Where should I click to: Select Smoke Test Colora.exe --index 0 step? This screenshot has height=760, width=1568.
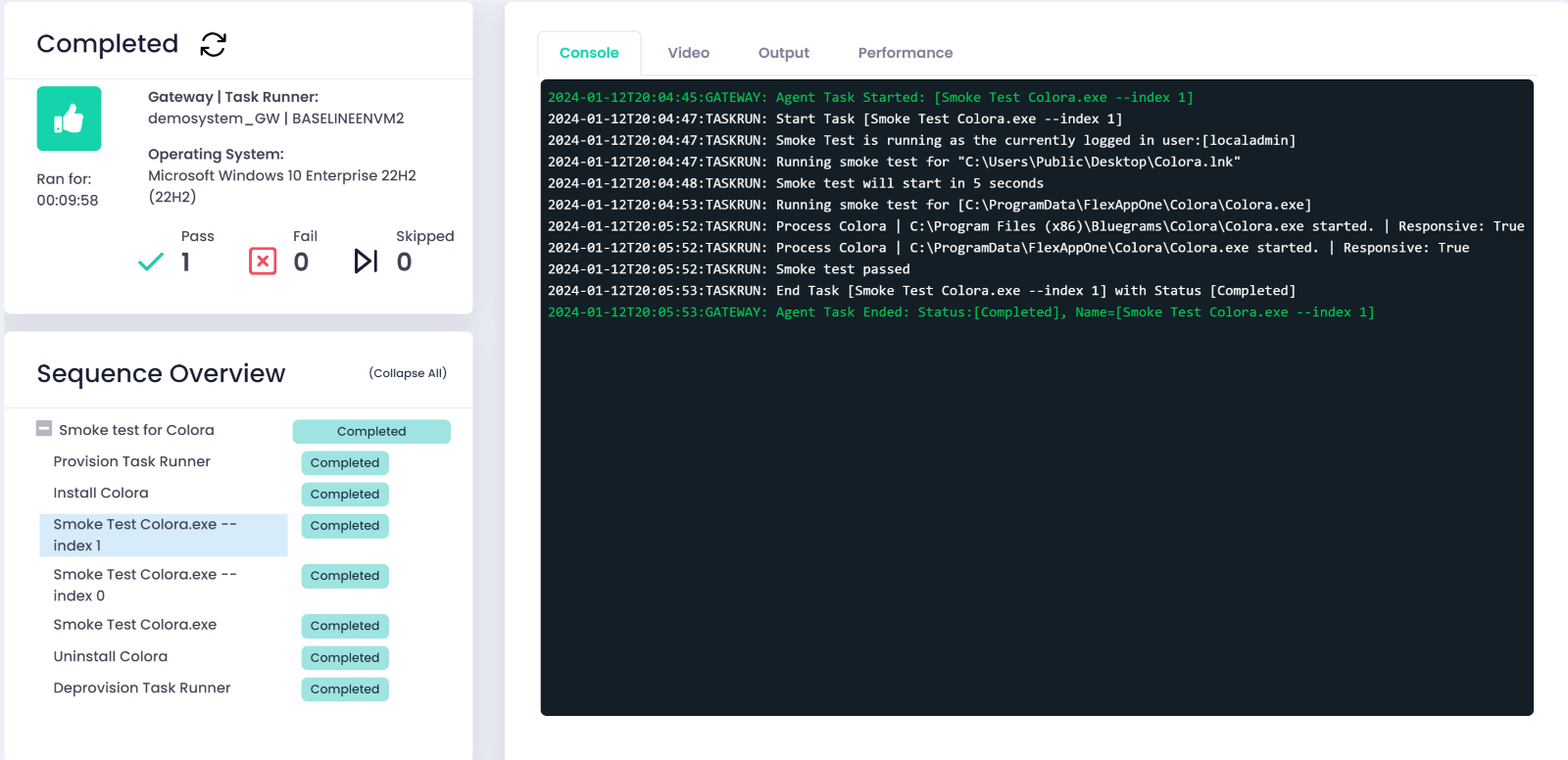coord(145,585)
